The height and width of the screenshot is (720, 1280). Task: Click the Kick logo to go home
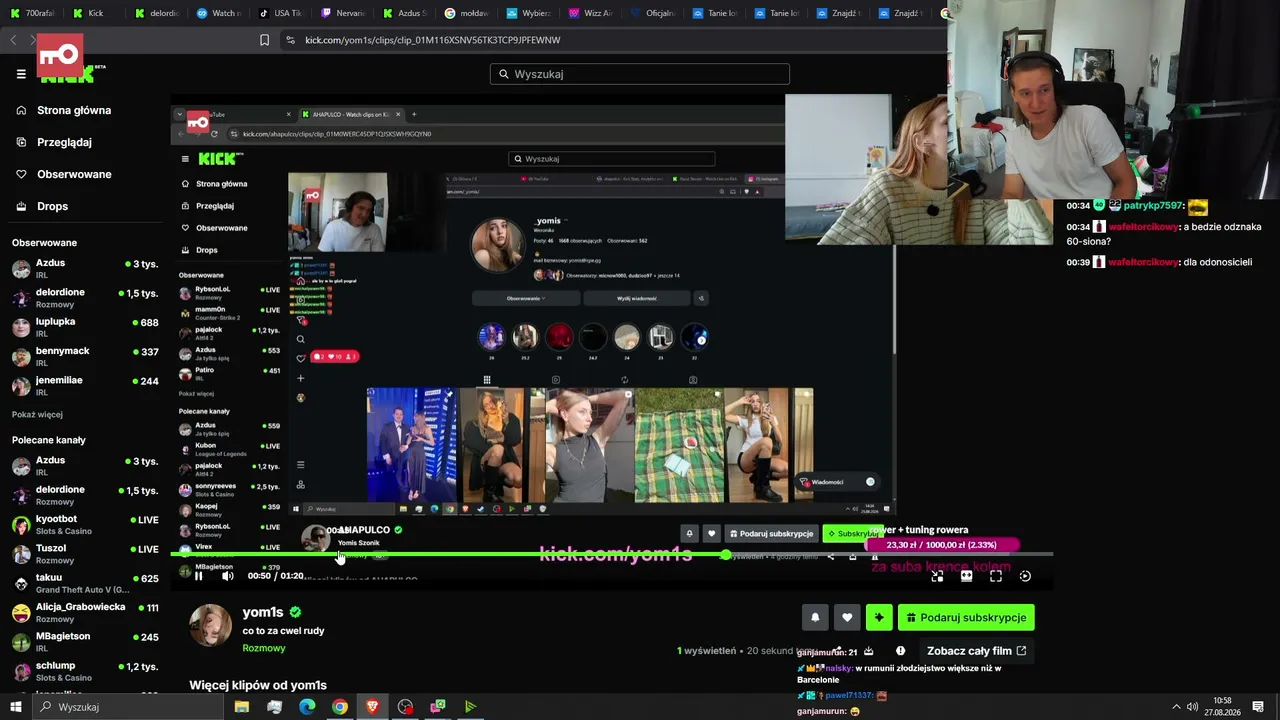pos(73,72)
